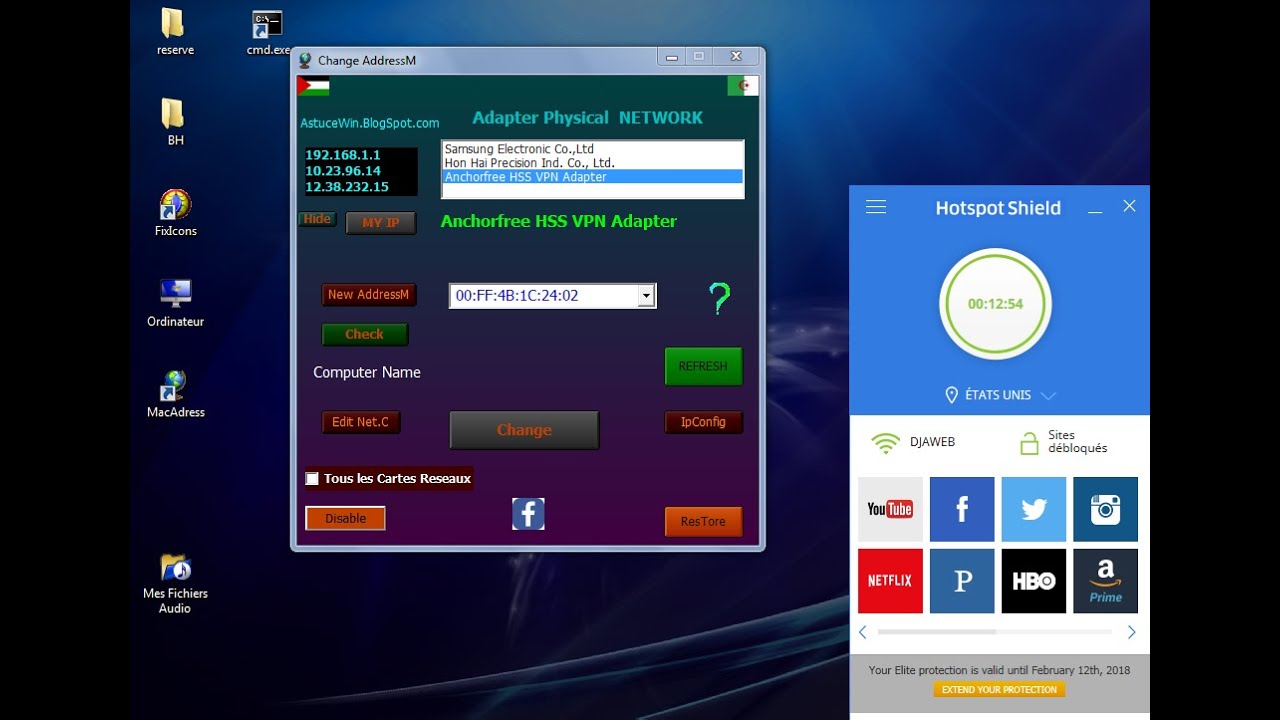Click the MY IP button

click(380, 223)
